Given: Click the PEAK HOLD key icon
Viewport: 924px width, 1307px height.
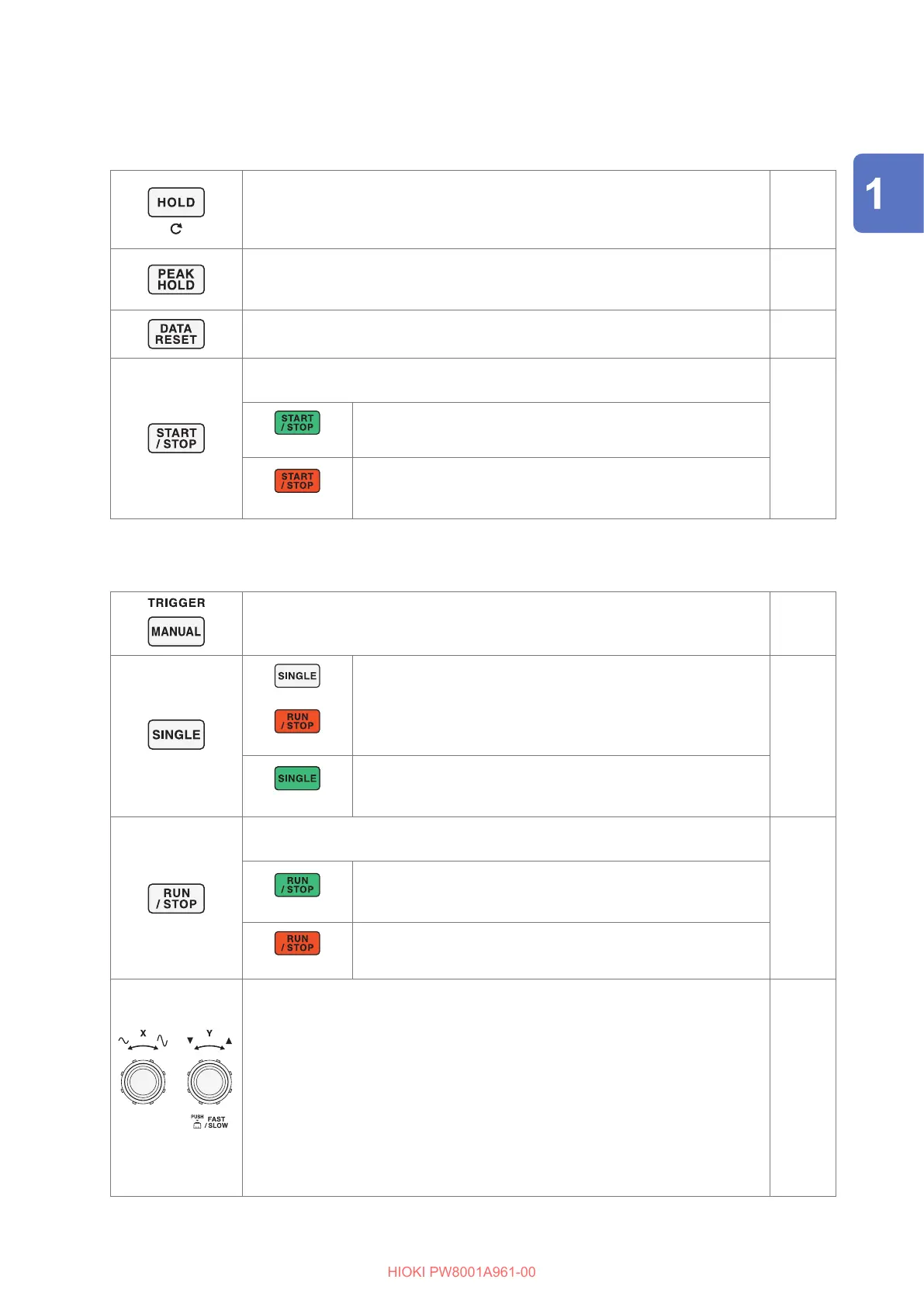Looking at the screenshot, I should 176,279.
